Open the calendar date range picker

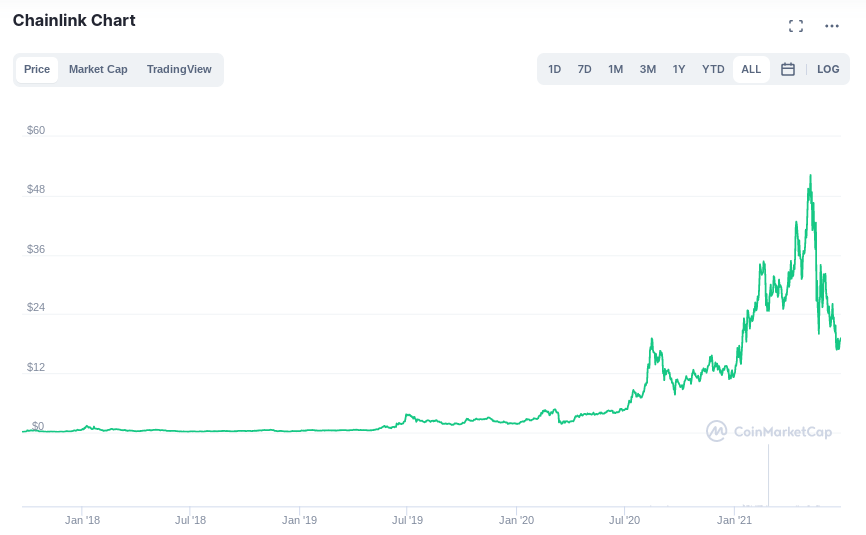(x=788, y=69)
